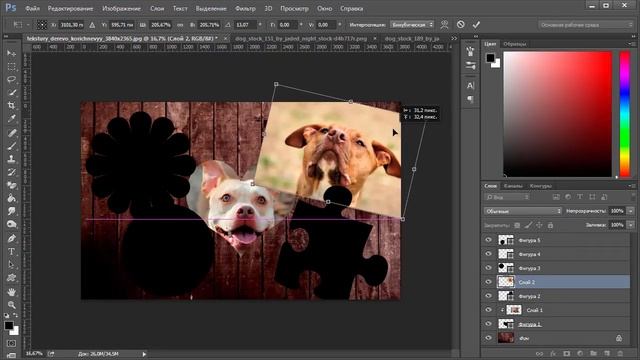Toggle visibility of Слой 1 layer

[488, 310]
